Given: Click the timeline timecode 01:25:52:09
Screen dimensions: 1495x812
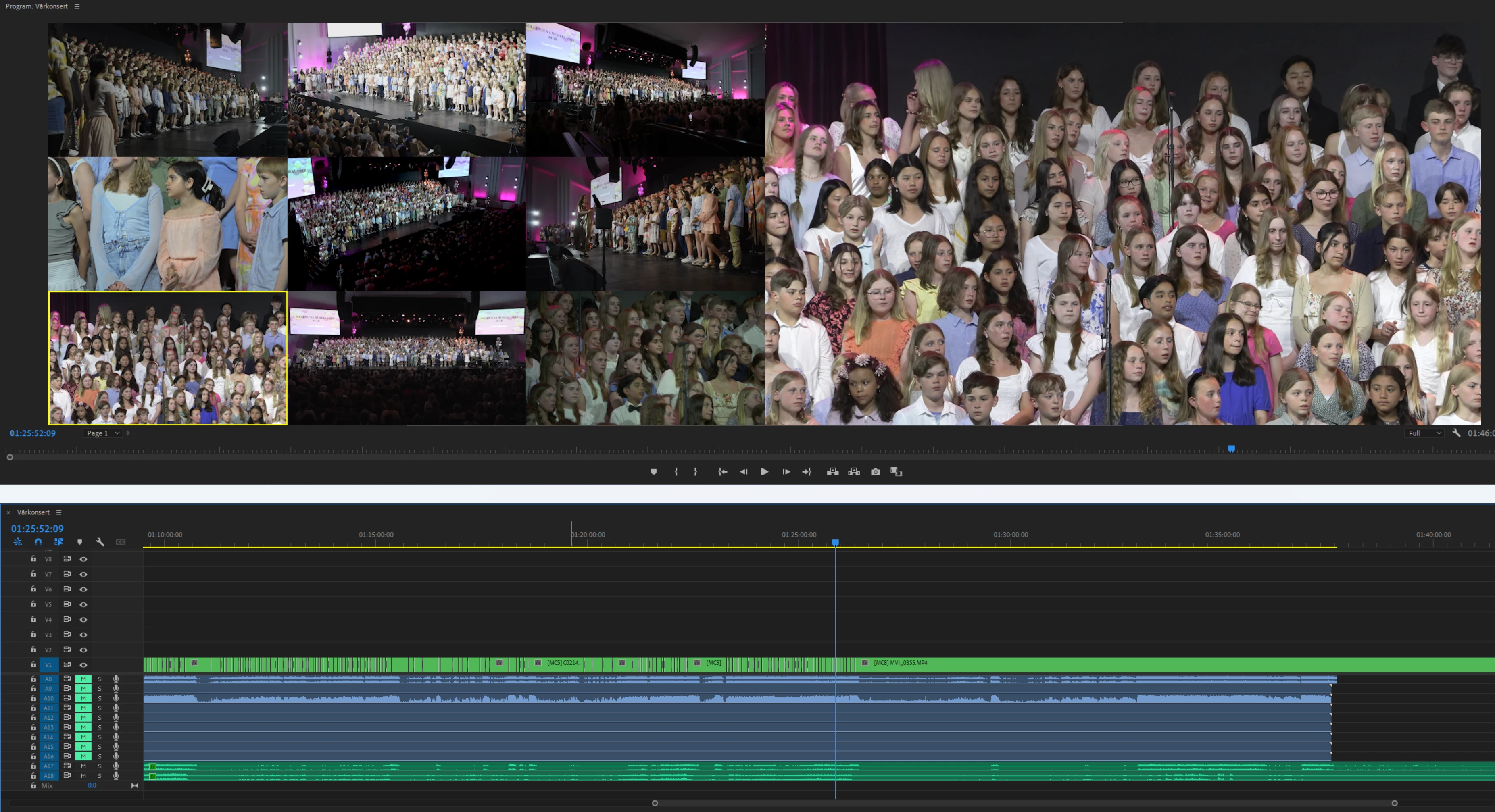Looking at the screenshot, I should coord(37,529).
